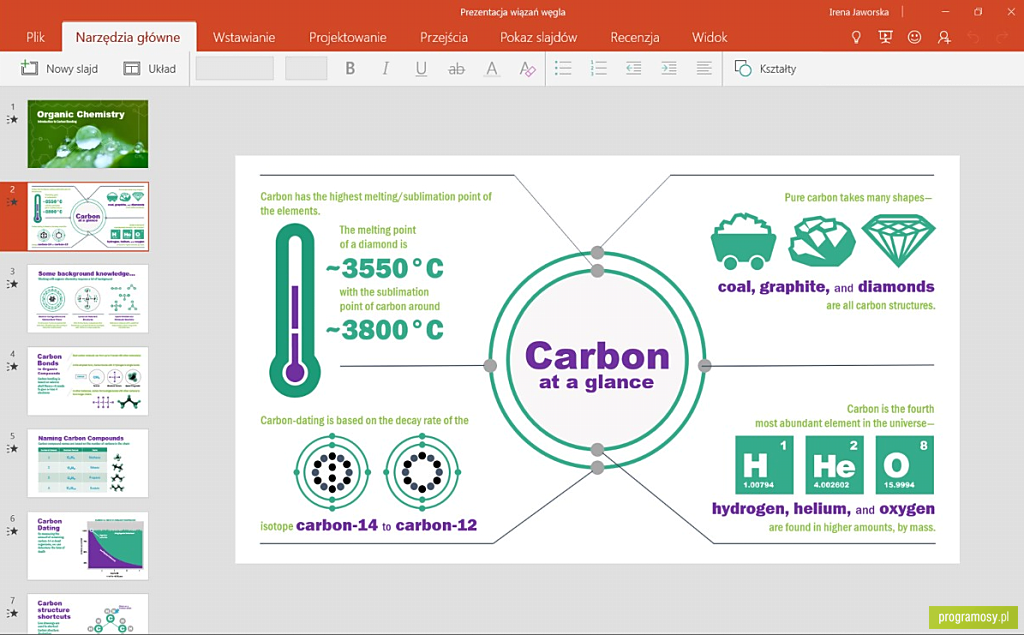Select the Recenzja tab
Screen dimensions: 1024x635
point(634,37)
